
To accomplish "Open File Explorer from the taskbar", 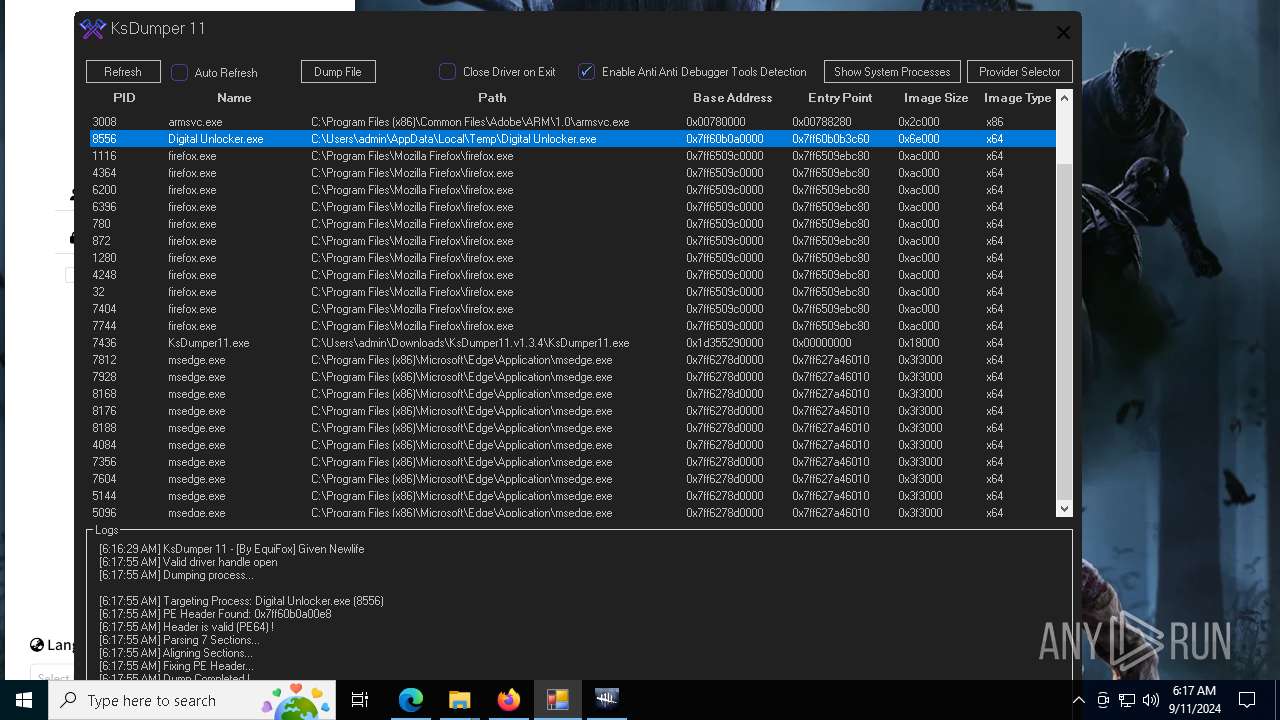I will tap(459, 700).
